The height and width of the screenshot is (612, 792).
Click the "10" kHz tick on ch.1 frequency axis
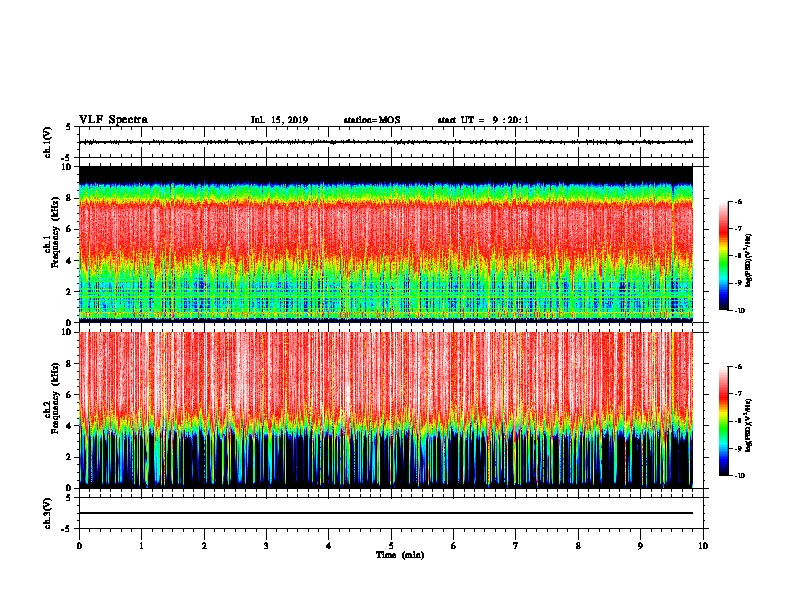click(67, 167)
